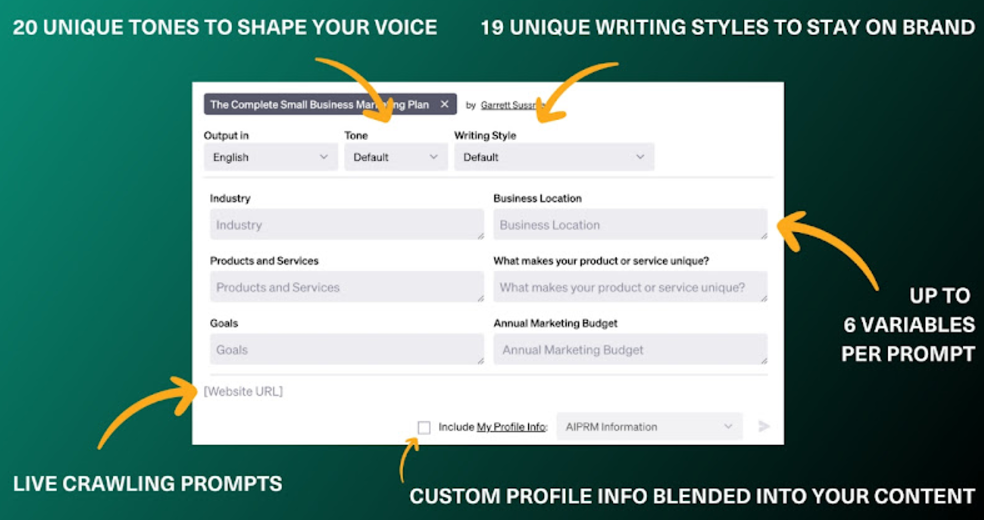Focus the Business Location field
The height and width of the screenshot is (520, 984).
[x=630, y=225]
